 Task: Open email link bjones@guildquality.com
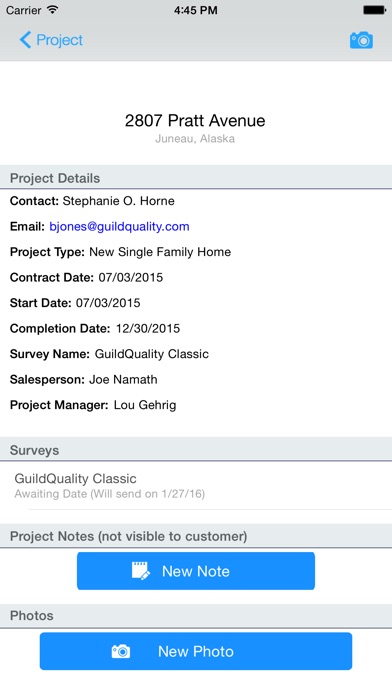click(x=119, y=226)
